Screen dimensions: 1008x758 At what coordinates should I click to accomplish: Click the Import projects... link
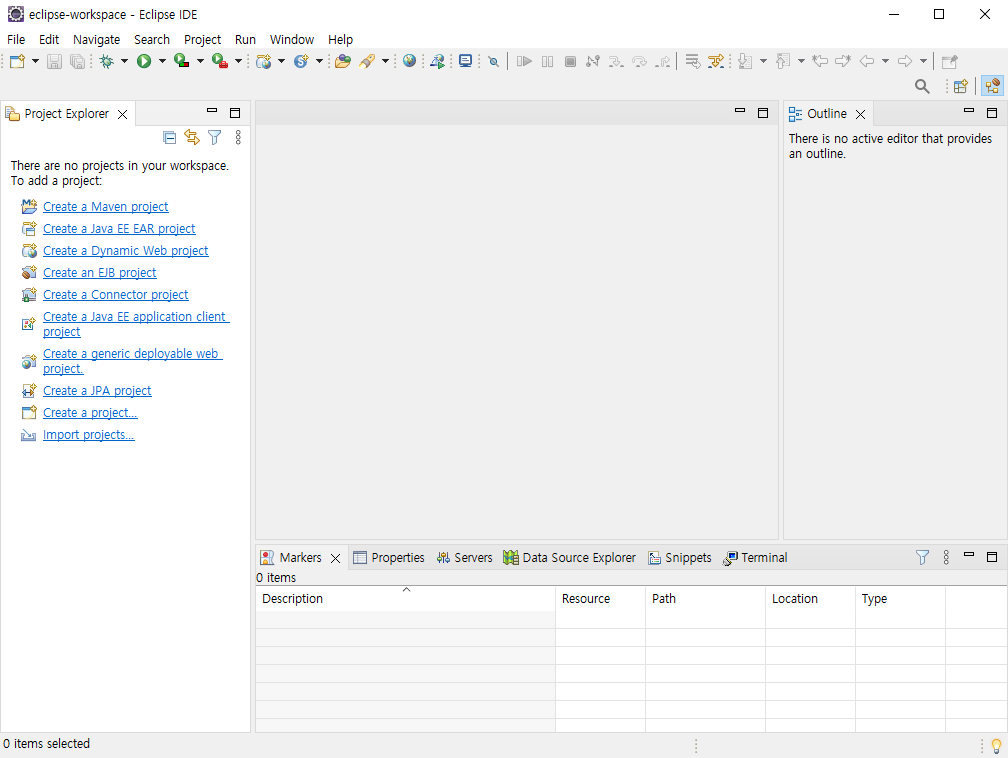[x=89, y=435]
